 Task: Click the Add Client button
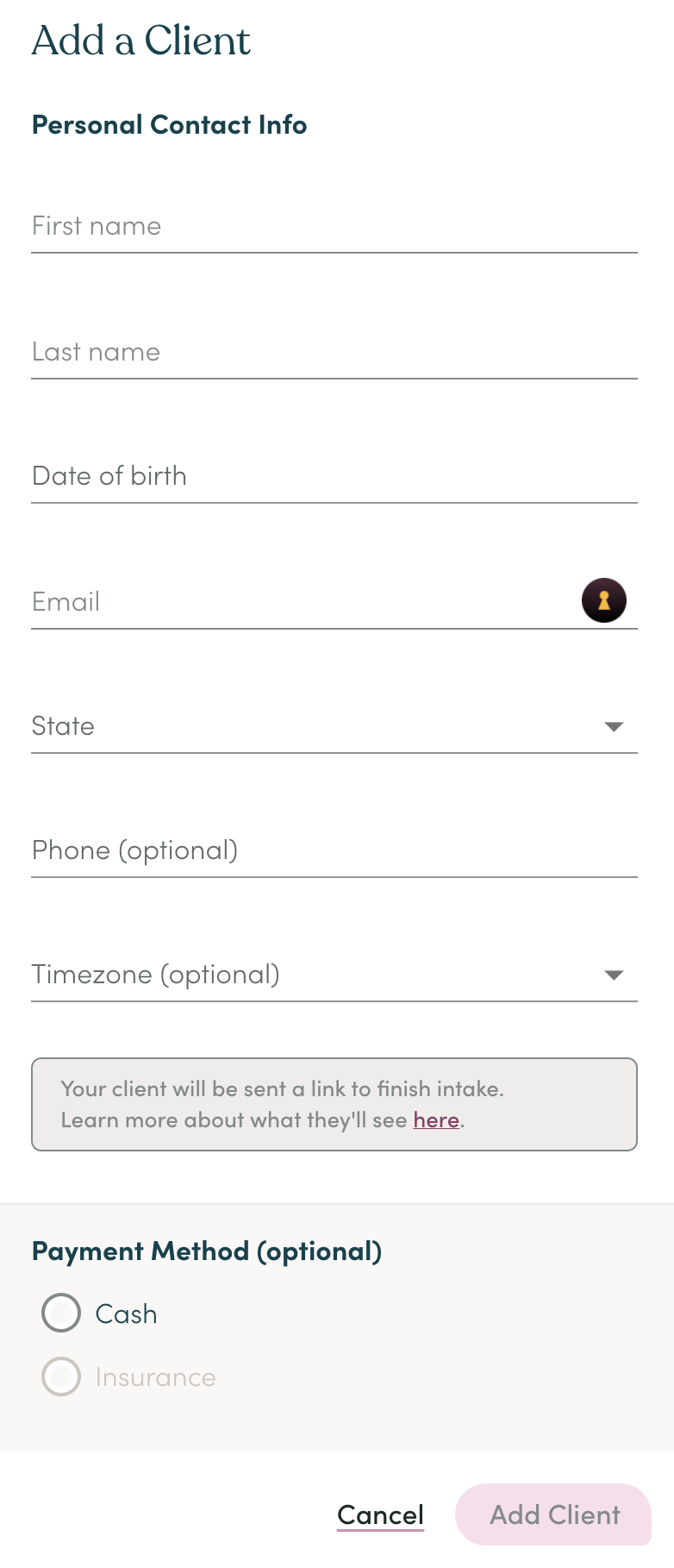(x=553, y=1515)
